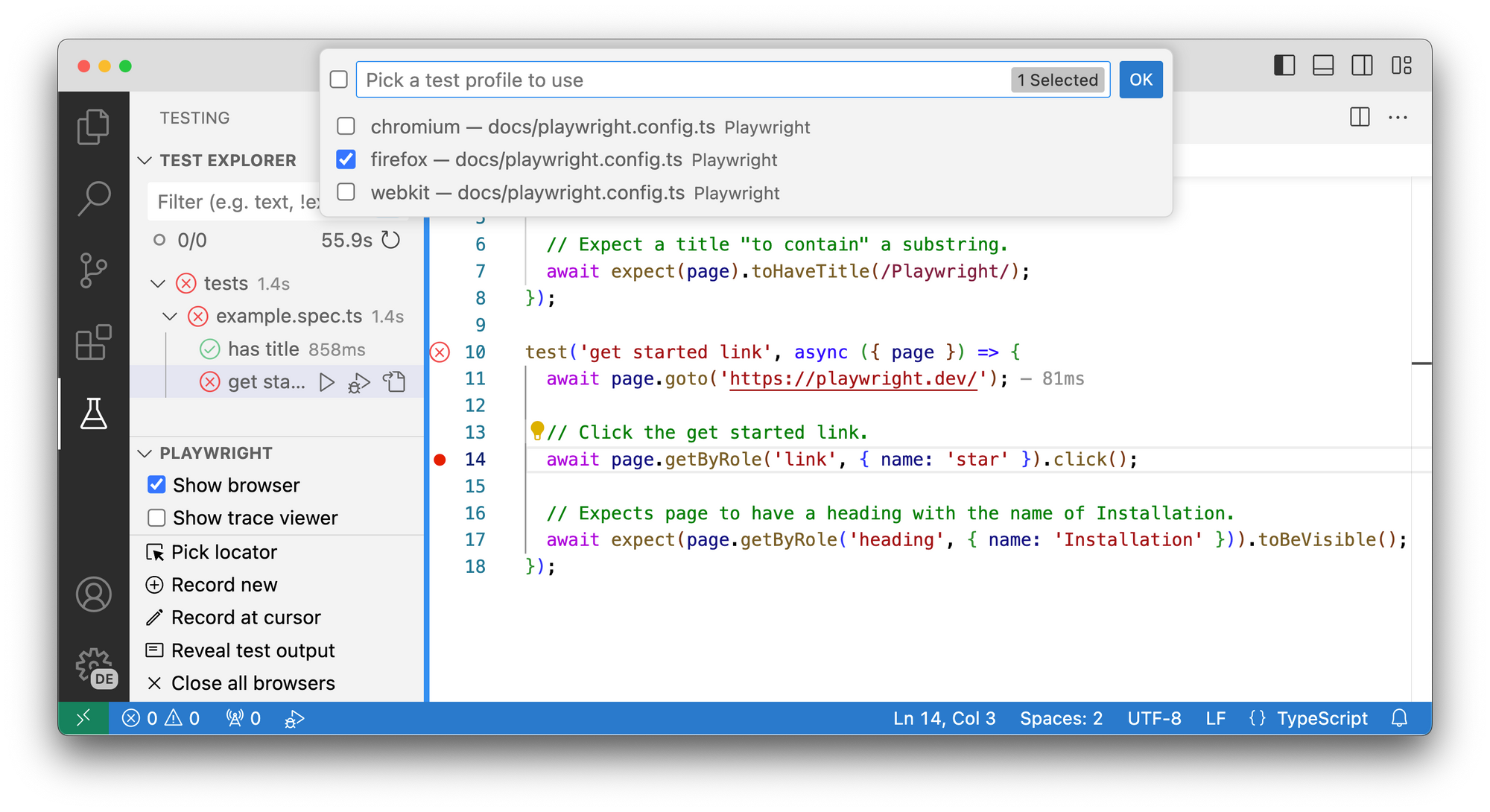Screen dimensions: 1490x812
Task: Collapse the example.spec.ts node
Action: tap(170, 316)
